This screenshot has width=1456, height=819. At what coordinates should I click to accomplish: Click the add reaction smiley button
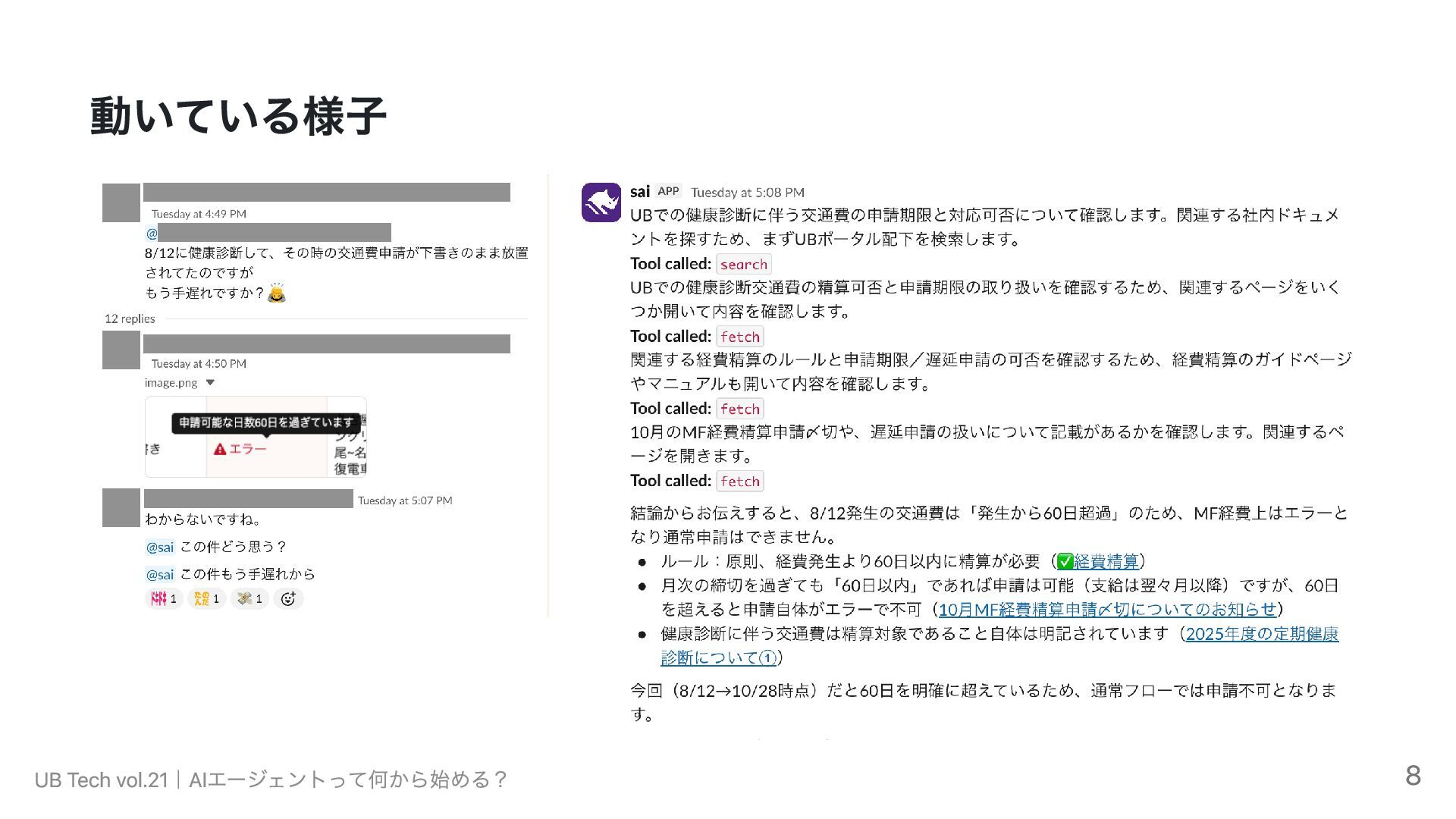point(288,599)
